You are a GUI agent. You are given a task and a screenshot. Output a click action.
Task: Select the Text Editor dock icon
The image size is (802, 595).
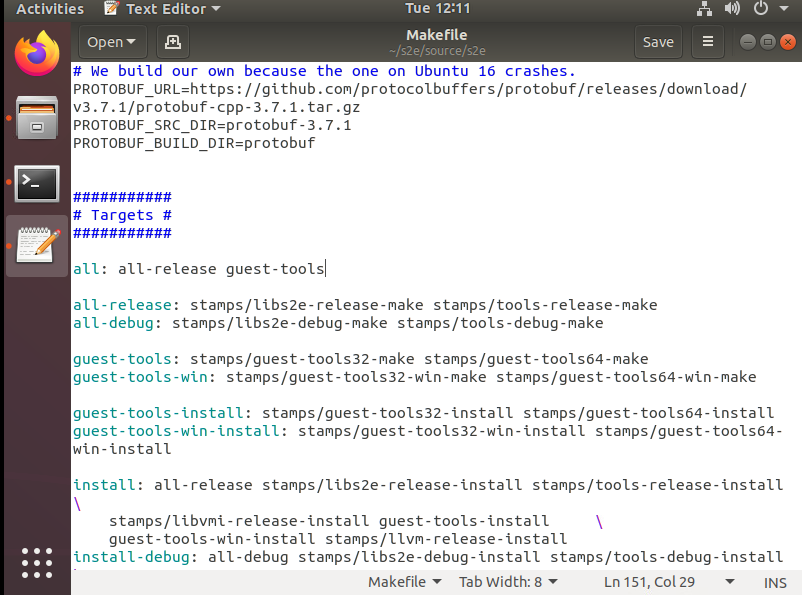37,246
